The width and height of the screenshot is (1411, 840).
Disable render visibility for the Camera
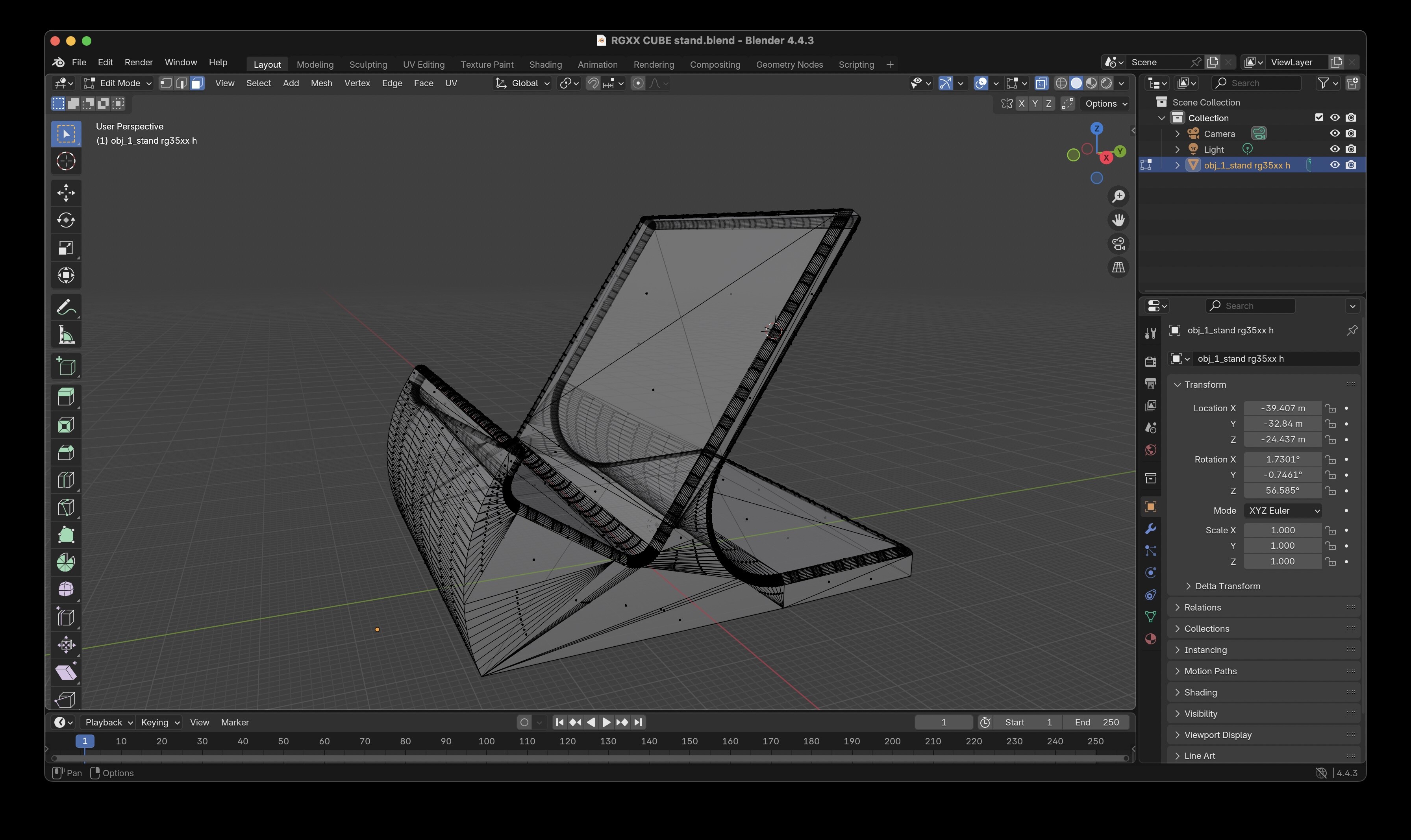click(x=1351, y=133)
